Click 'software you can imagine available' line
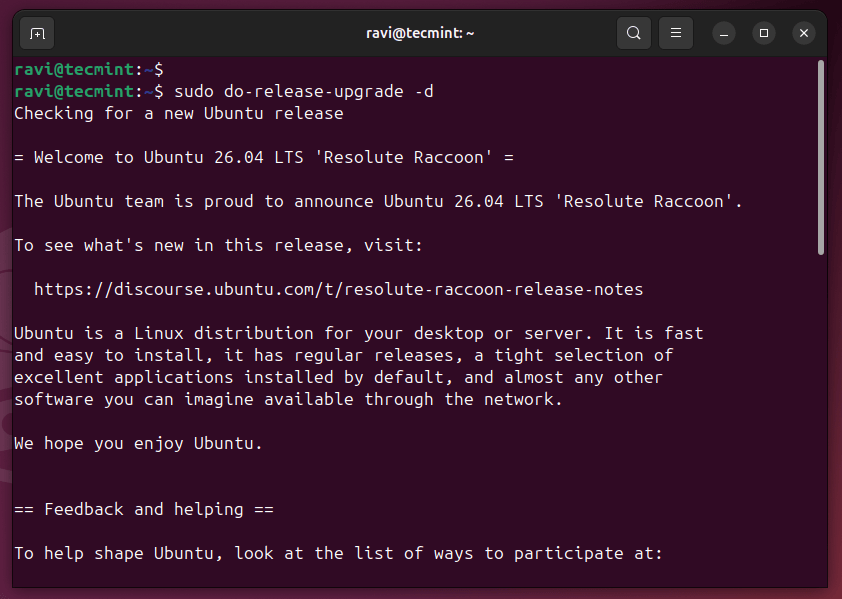The image size is (842, 599). (288, 400)
